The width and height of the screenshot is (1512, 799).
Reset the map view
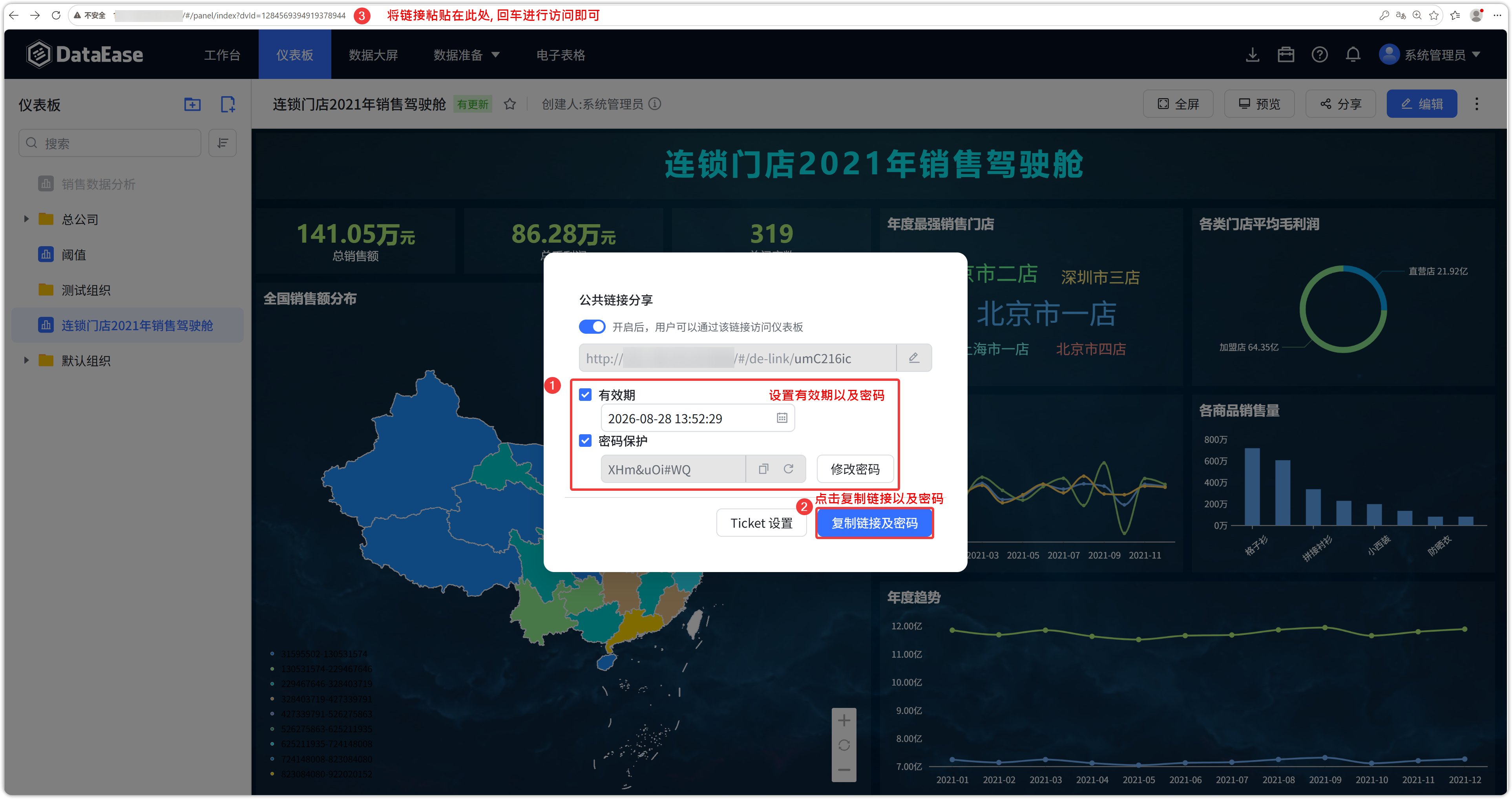(x=844, y=744)
